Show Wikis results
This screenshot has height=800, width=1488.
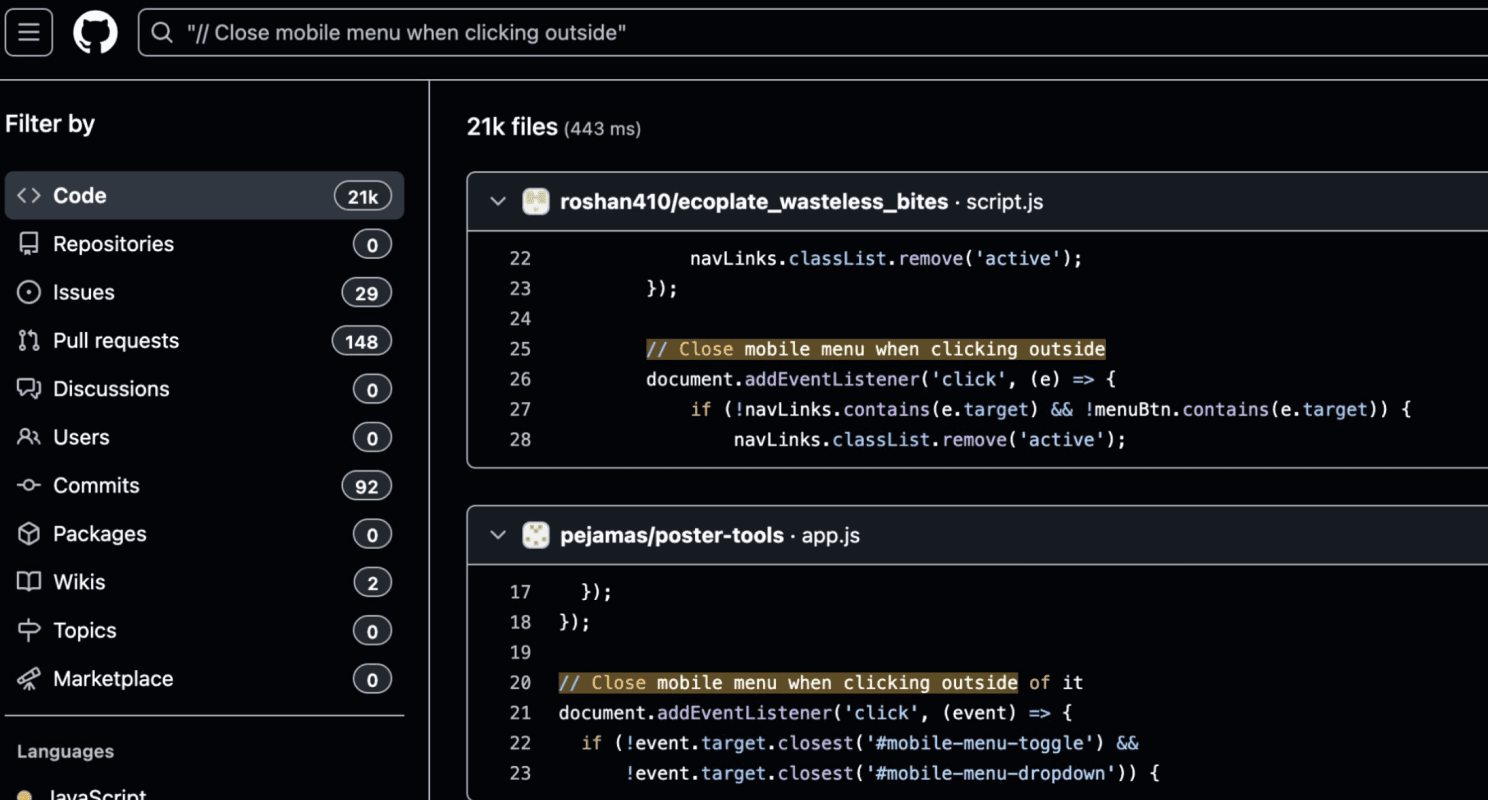tap(204, 582)
